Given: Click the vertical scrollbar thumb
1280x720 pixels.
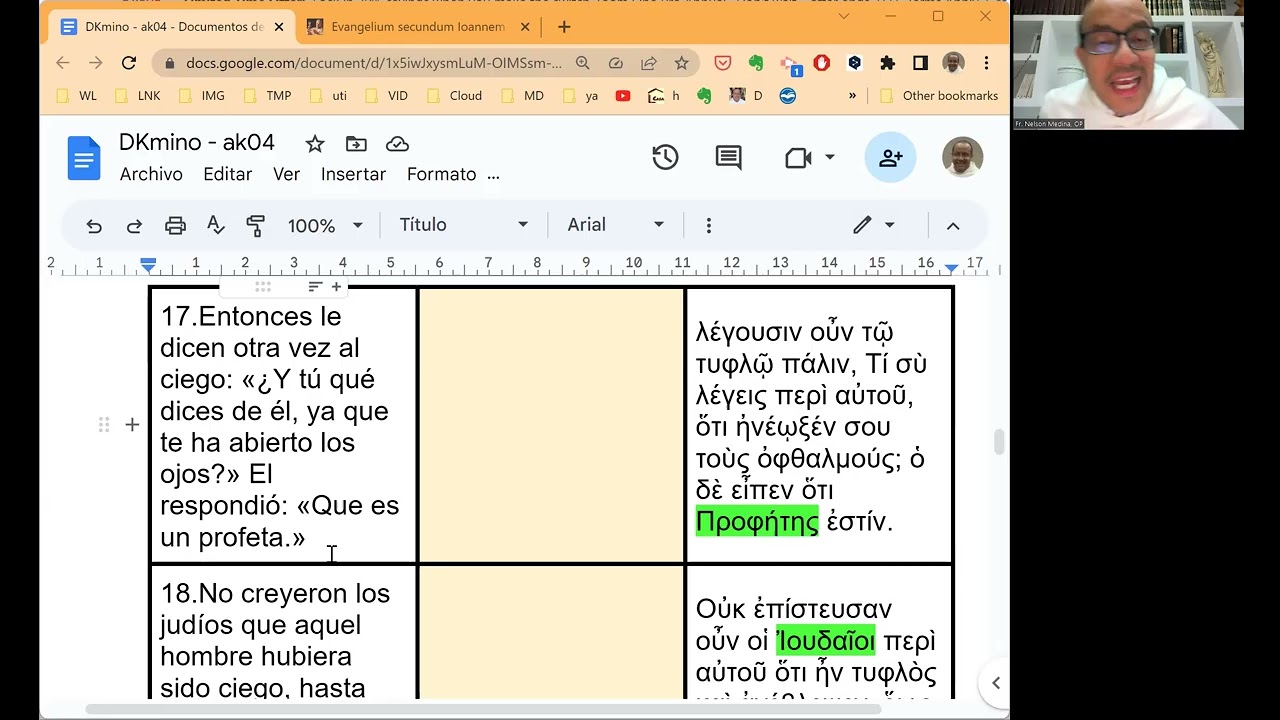Looking at the screenshot, I should click(x=998, y=443).
